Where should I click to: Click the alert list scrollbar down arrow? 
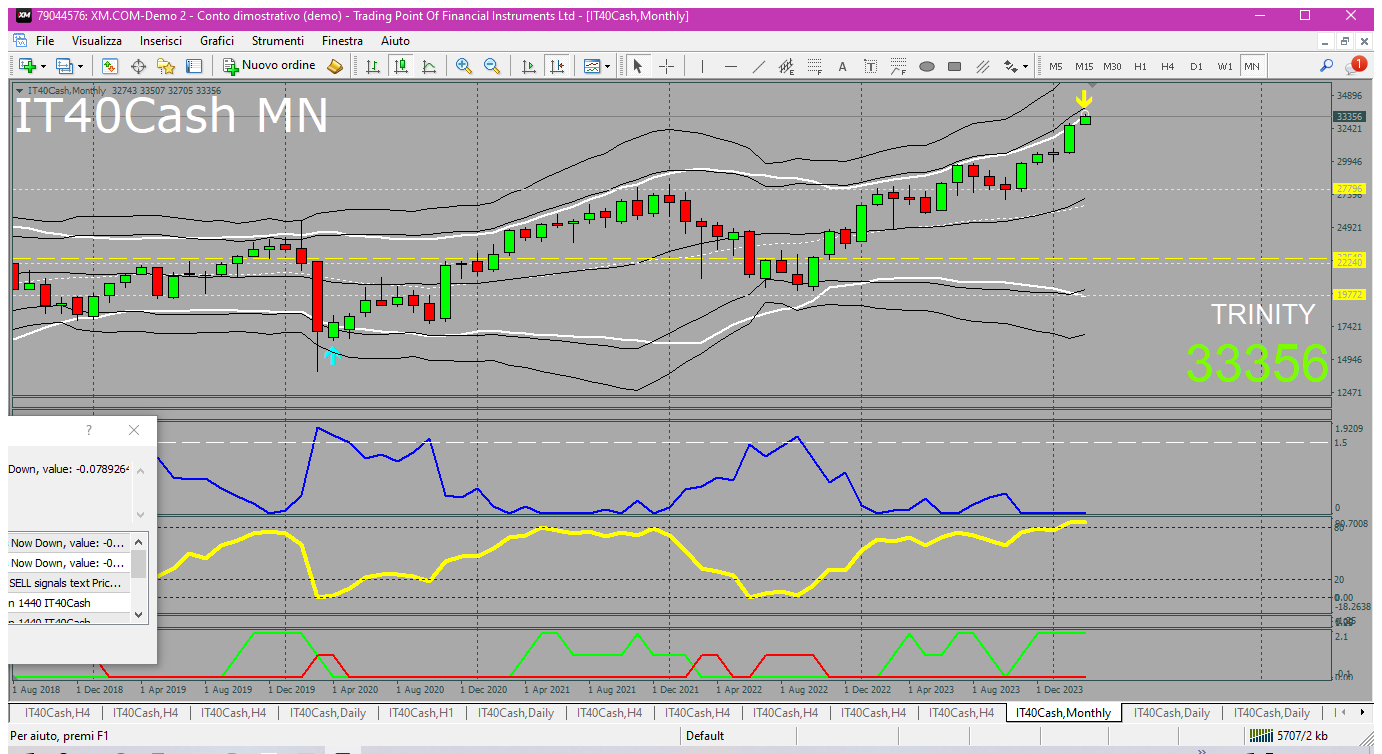click(139, 614)
